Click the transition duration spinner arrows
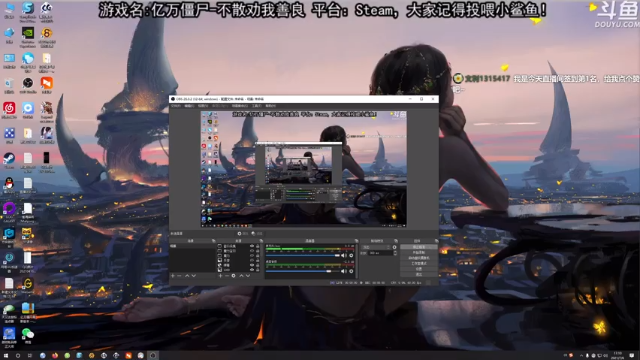Image resolution: width=640 pixels, height=360 pixels. click(395, 253)
